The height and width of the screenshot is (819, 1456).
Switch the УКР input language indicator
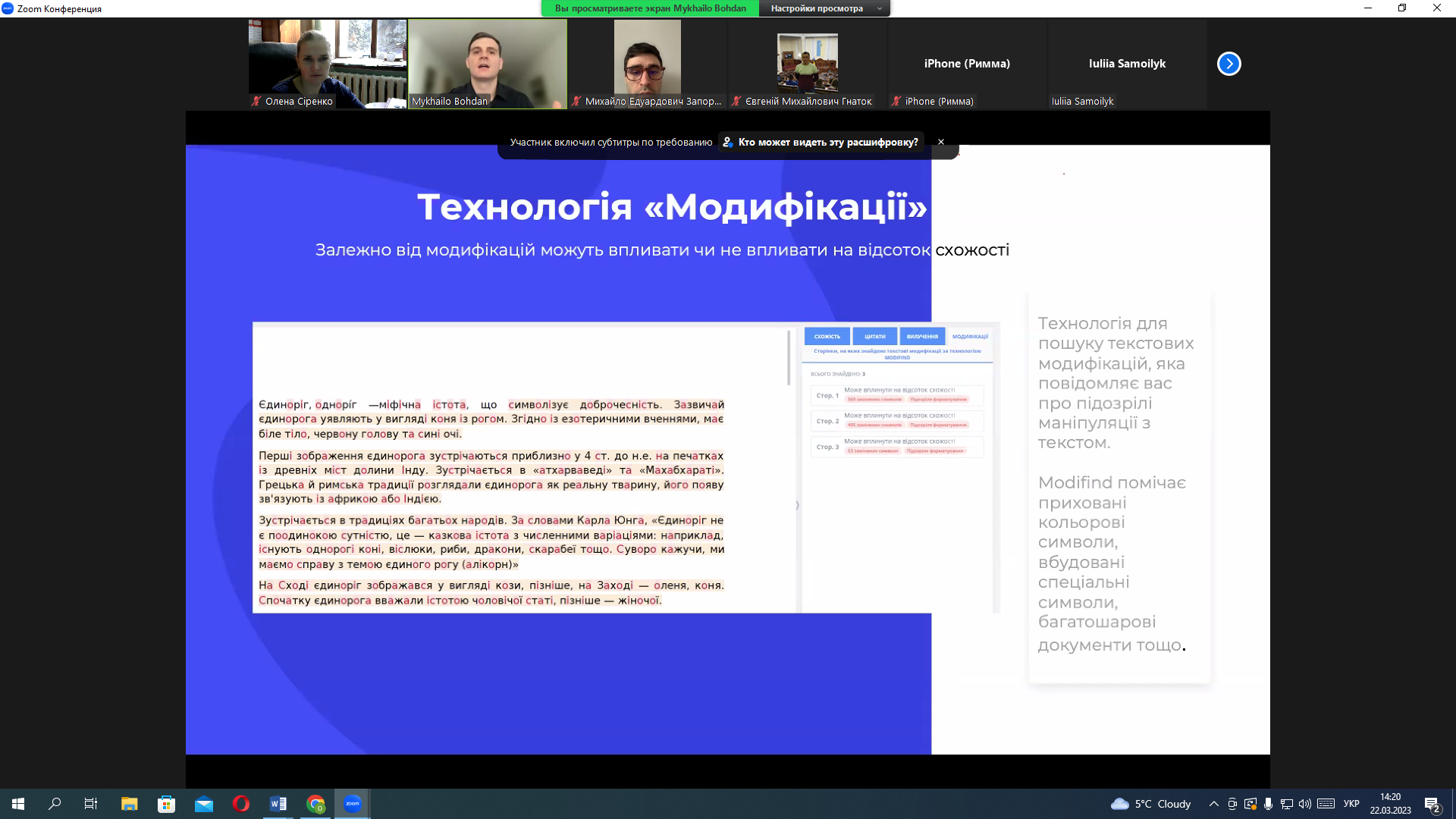click(x=1351, y=804)
